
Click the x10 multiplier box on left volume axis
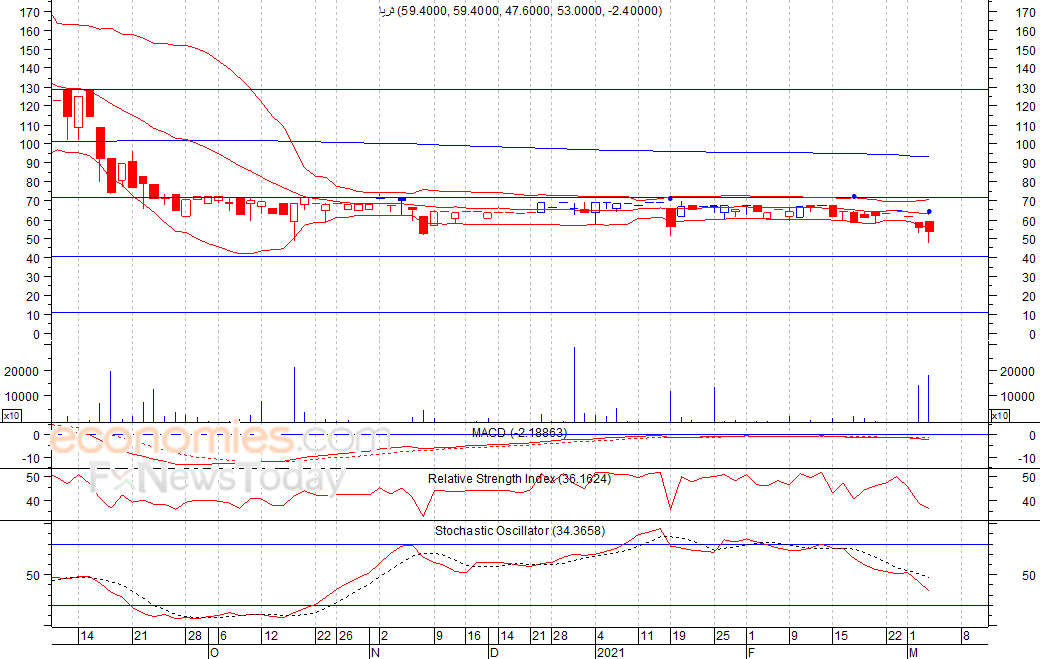click(11, 416)
